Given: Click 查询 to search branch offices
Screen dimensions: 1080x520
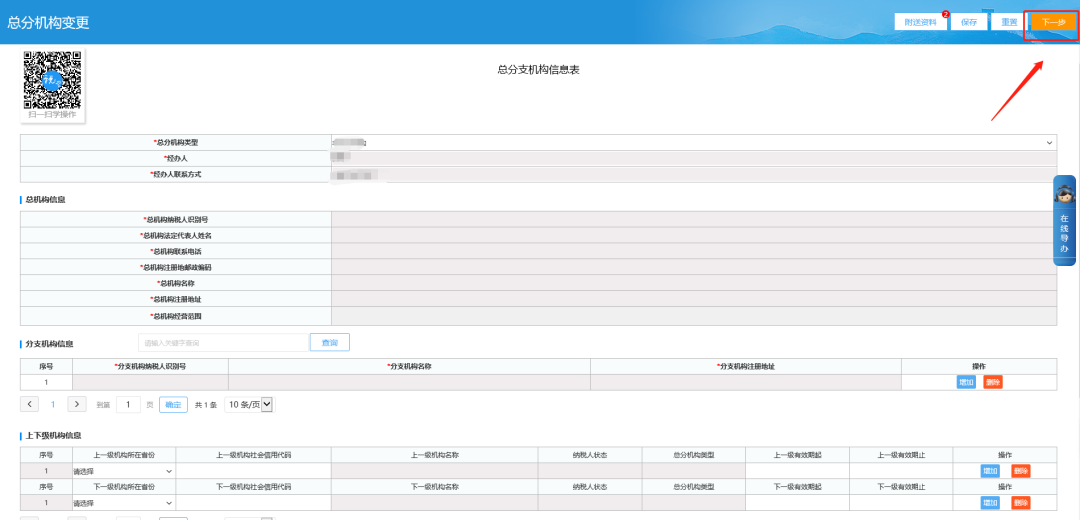Looking at the screenshot, I should click(329, 343).
